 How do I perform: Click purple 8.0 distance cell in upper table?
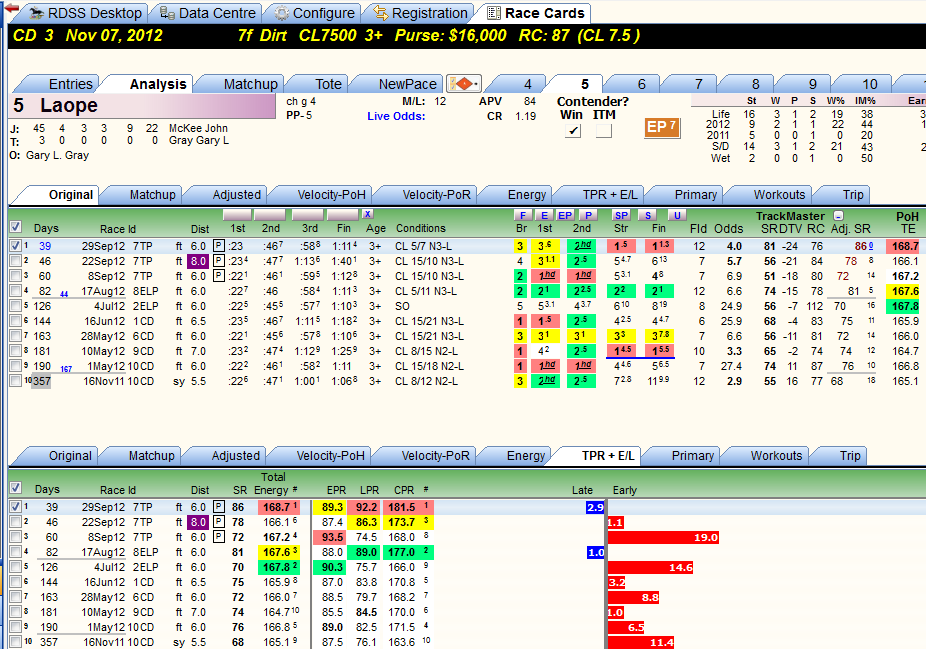(x=197, y=261)
